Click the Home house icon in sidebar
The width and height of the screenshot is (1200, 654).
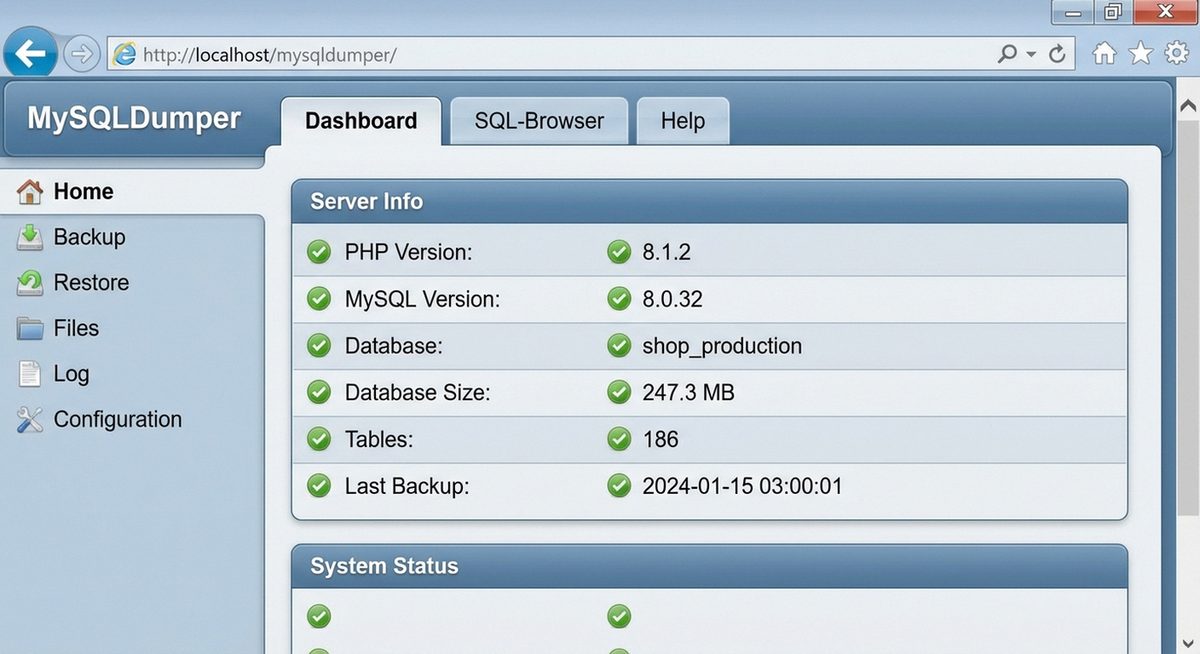[31, 191]
